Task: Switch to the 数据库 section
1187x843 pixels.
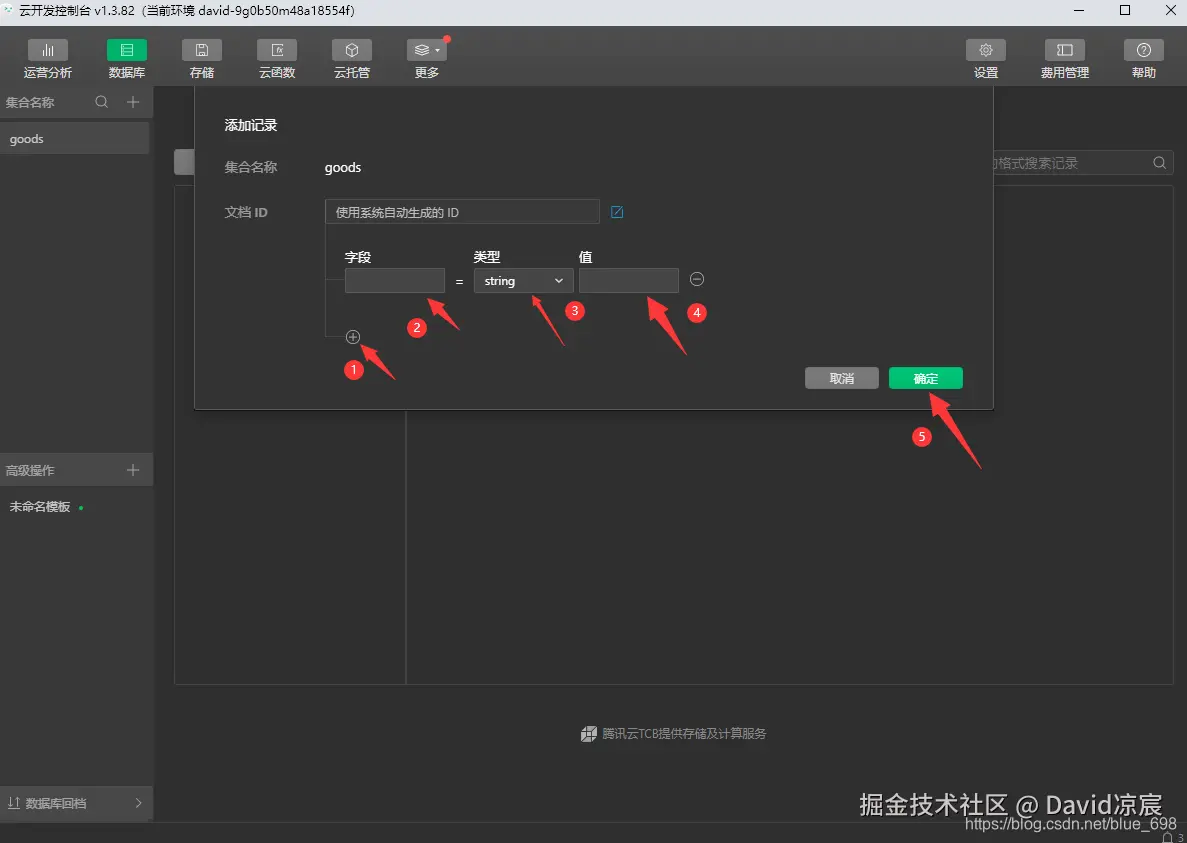Action: [126, 57]
